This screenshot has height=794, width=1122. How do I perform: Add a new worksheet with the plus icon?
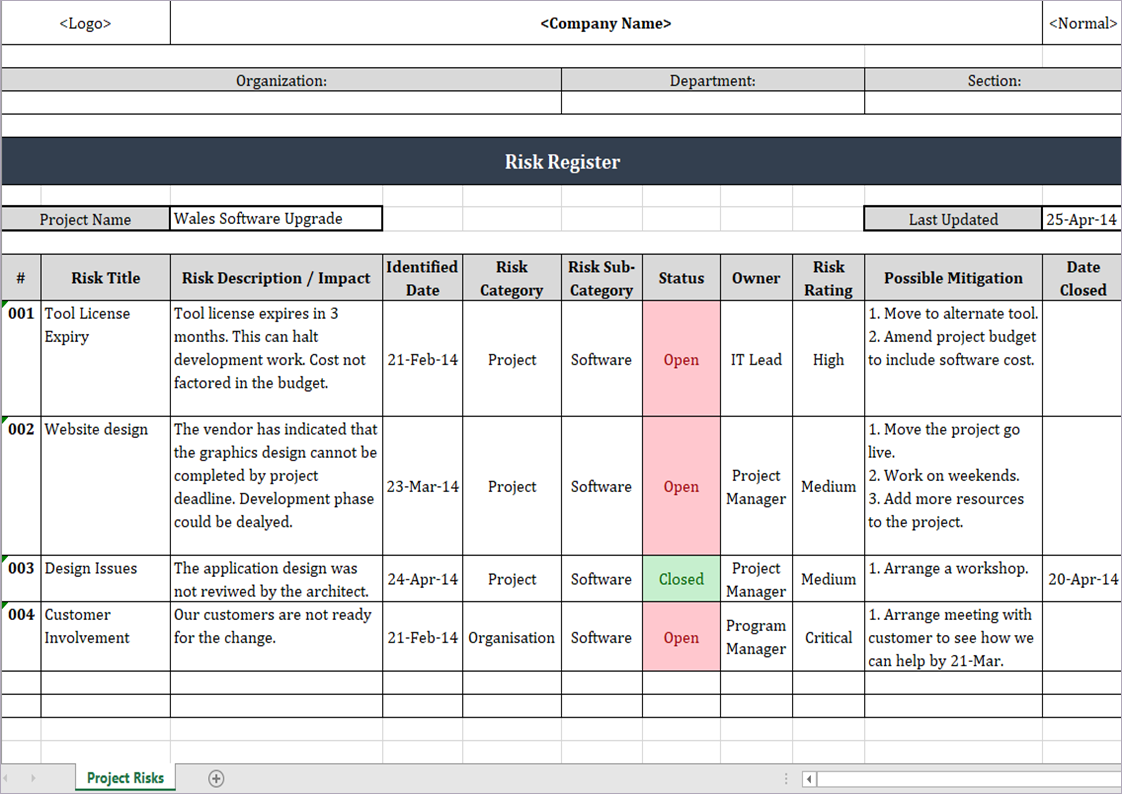pyautogui.click(x=216, y=777)
